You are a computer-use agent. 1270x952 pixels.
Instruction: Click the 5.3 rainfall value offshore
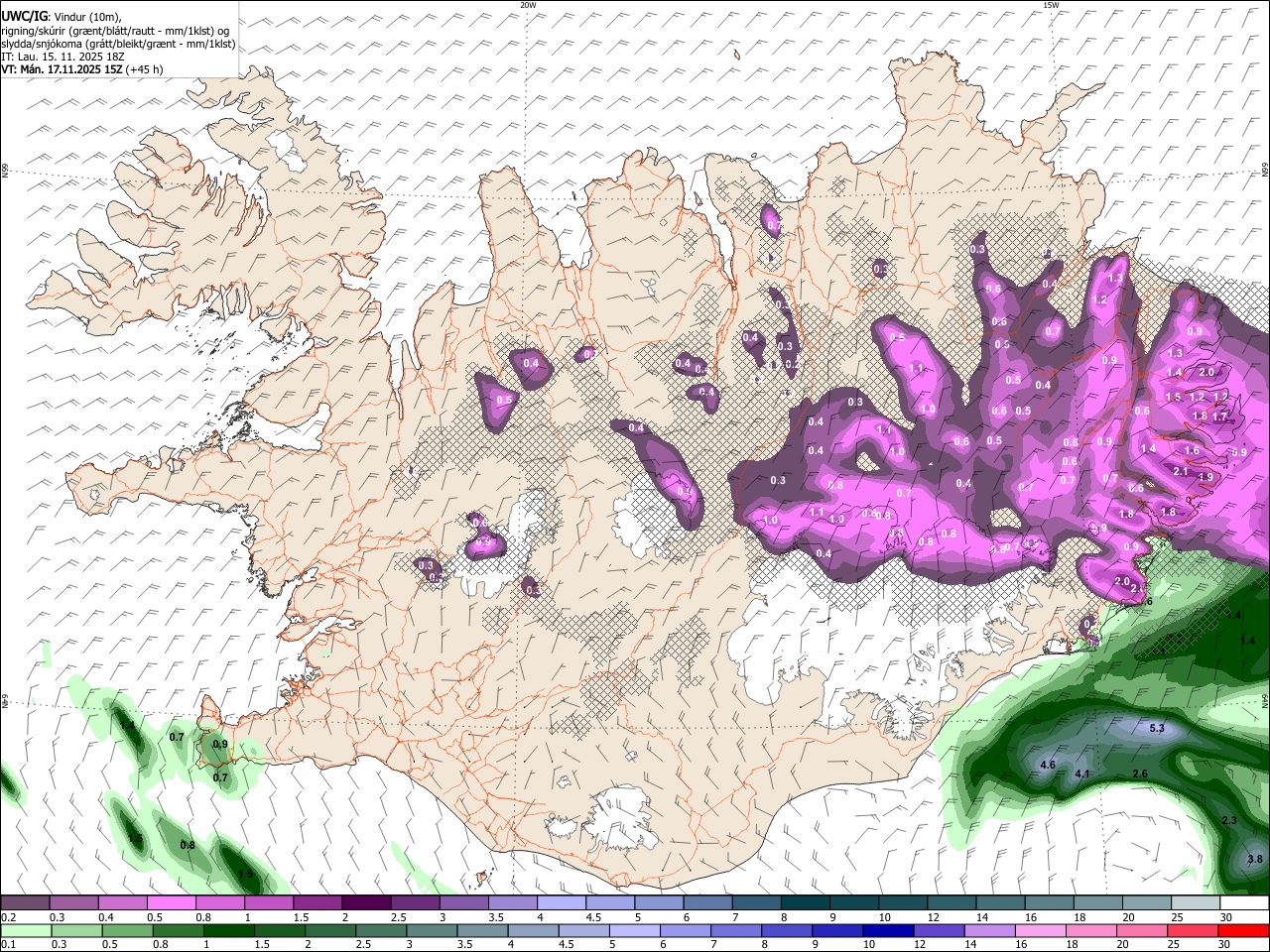coord(1157,729)
